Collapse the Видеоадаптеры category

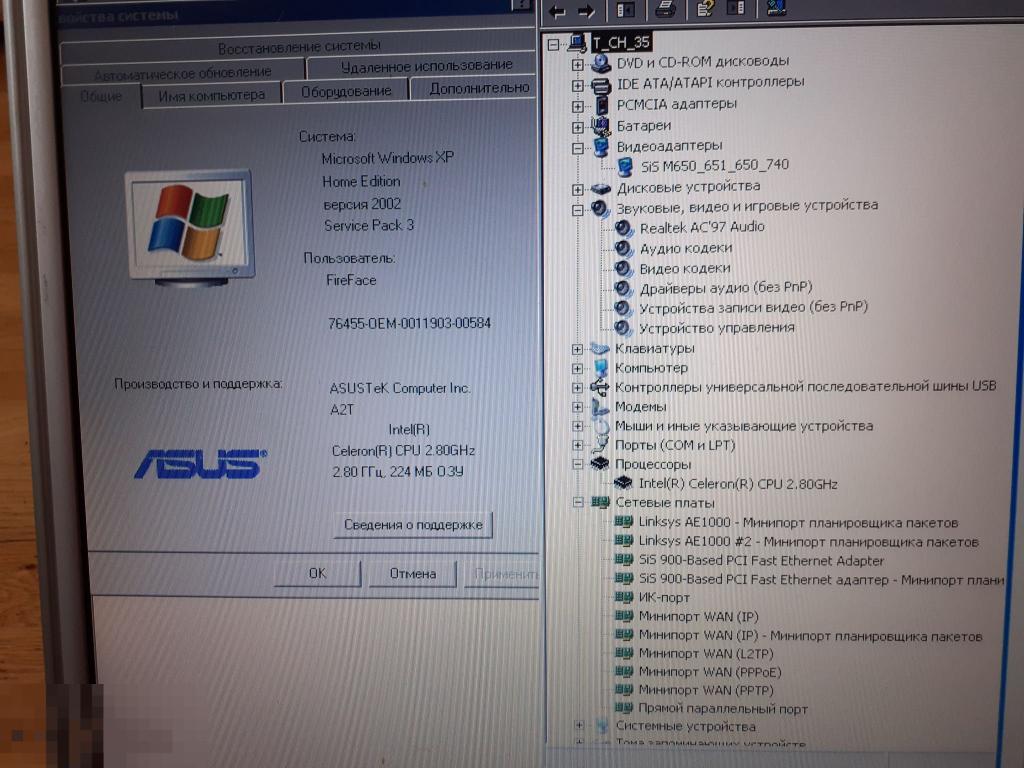(x=578, y=147)
